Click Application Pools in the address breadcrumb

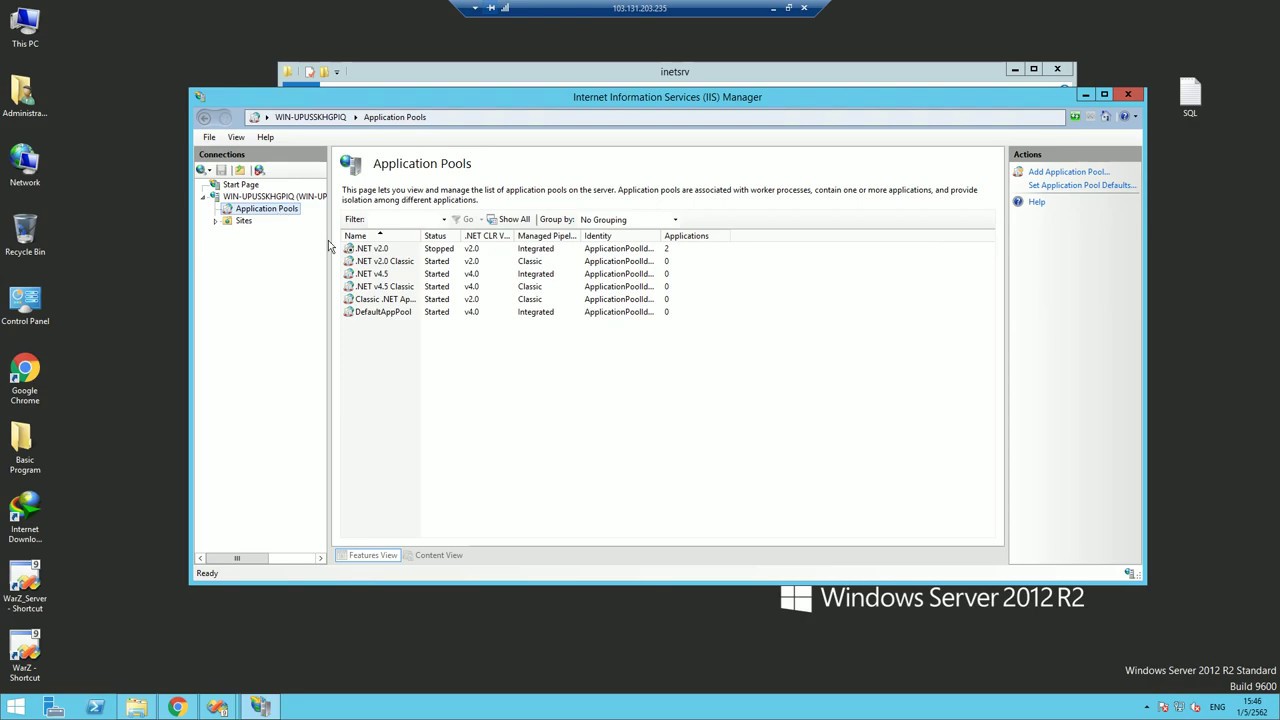click(x=395, y=117)
